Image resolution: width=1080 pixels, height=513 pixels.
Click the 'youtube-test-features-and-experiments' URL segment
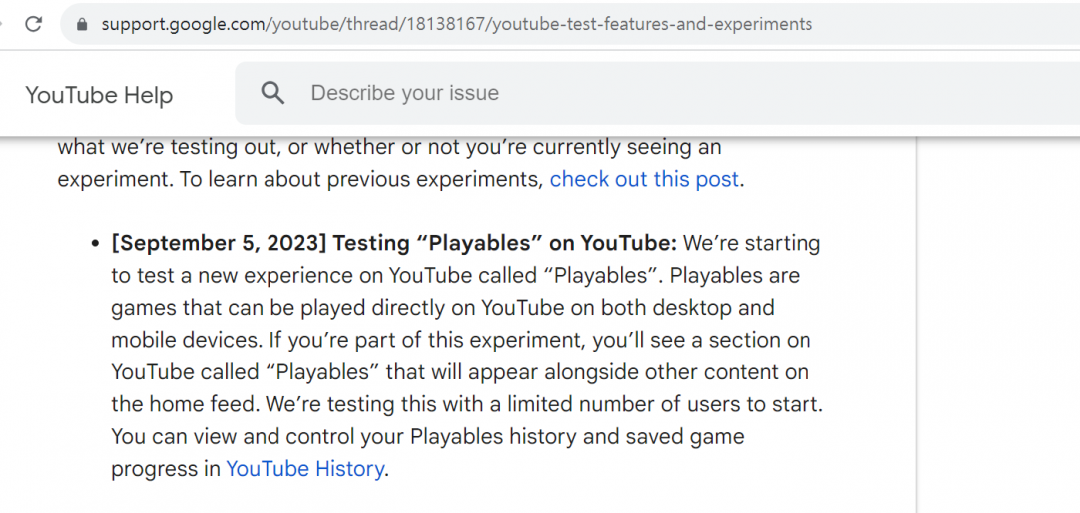[x=652, y=24]
